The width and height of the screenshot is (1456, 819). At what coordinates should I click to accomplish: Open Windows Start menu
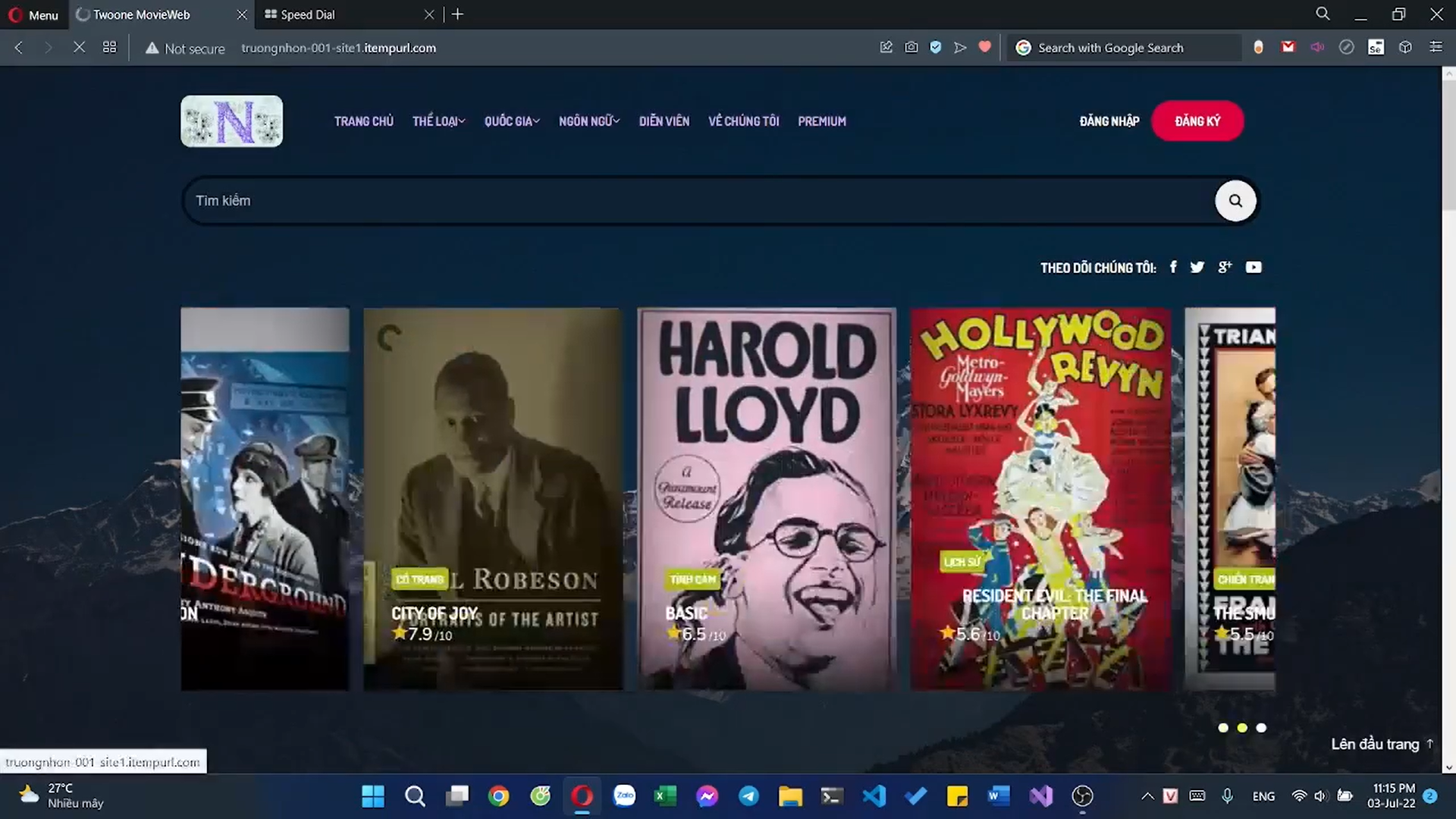tap(373, 796)
